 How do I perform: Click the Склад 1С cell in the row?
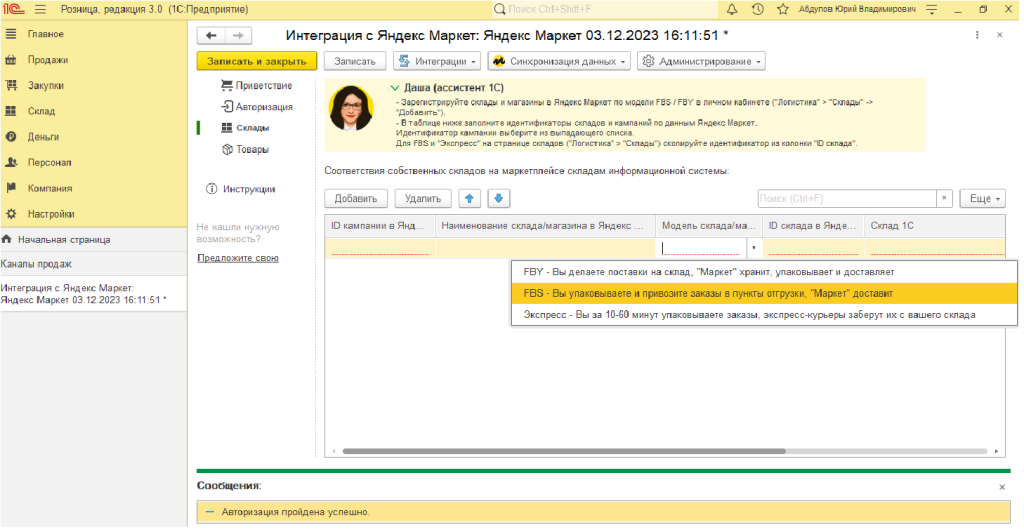[935, 248]
